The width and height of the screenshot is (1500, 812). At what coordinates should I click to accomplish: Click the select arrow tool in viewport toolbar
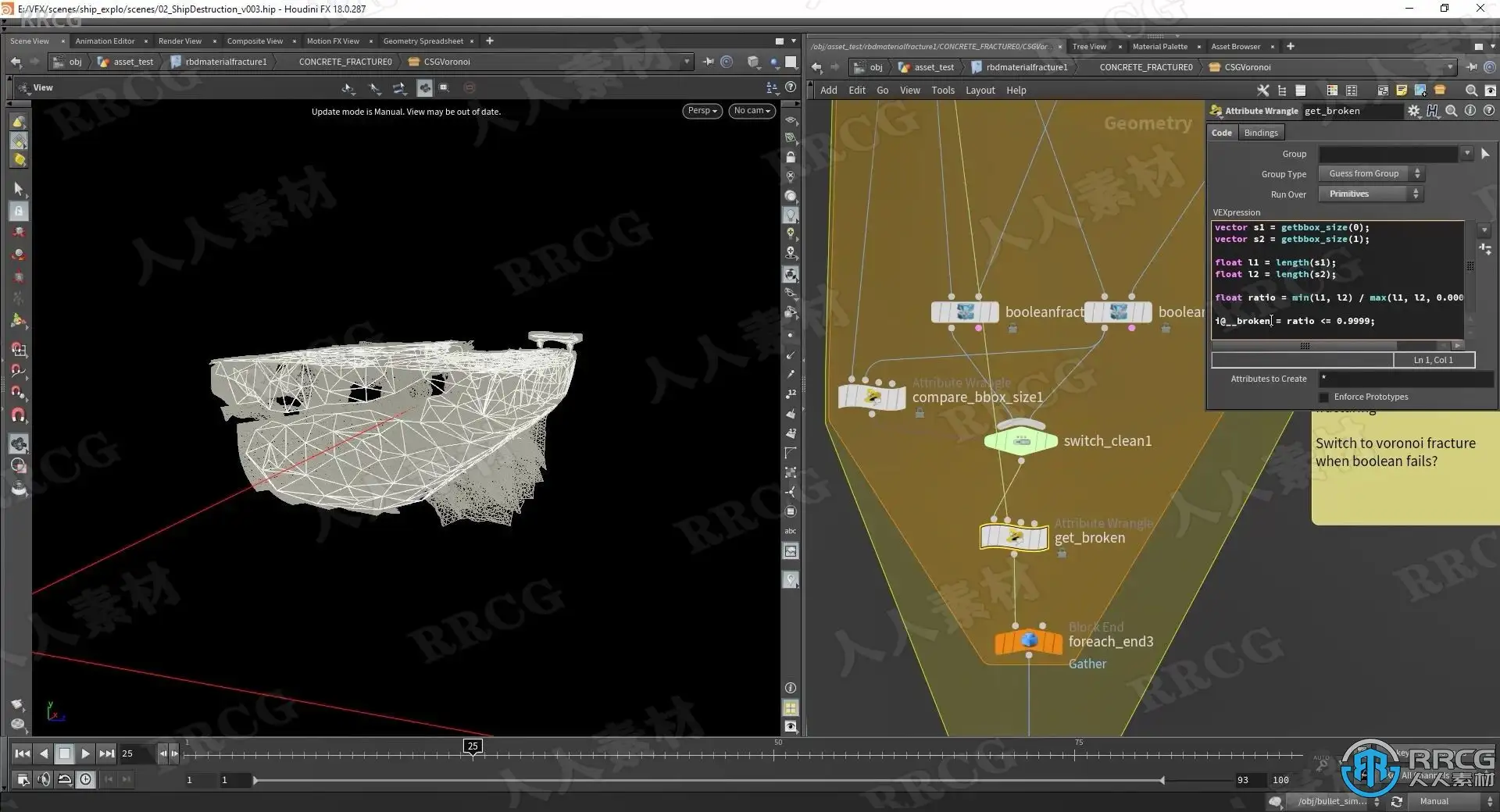click(x=19, y=189)
